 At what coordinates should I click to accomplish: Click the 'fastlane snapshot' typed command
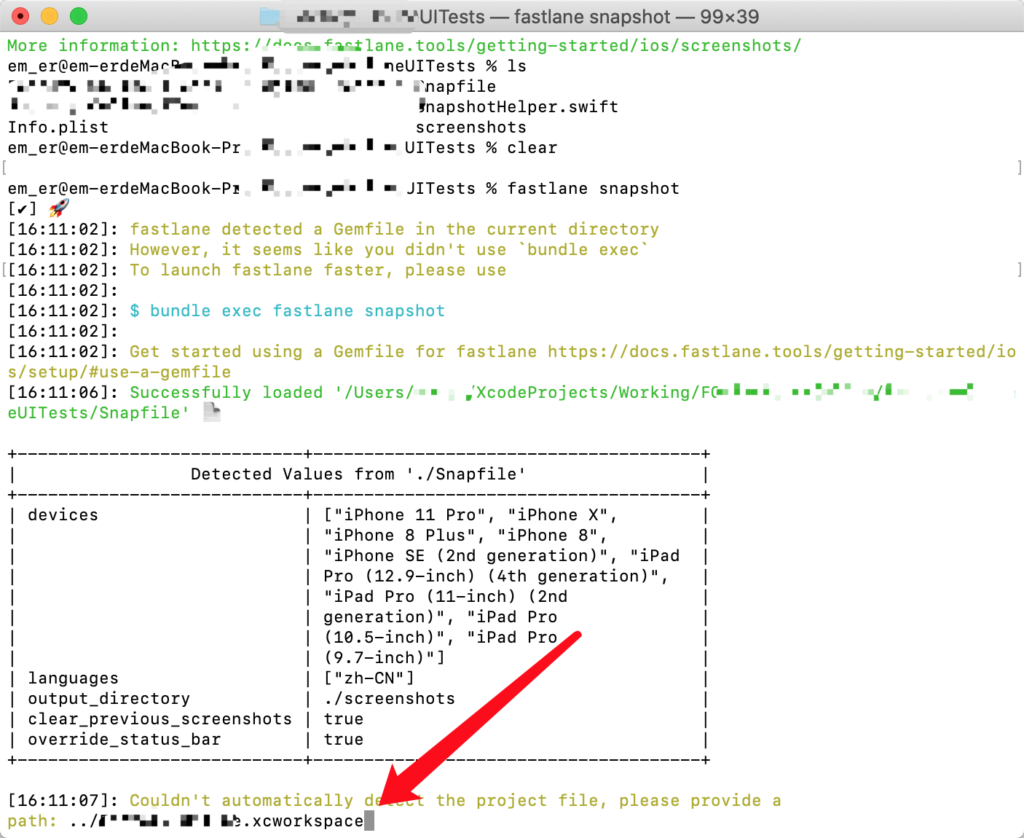593,189
